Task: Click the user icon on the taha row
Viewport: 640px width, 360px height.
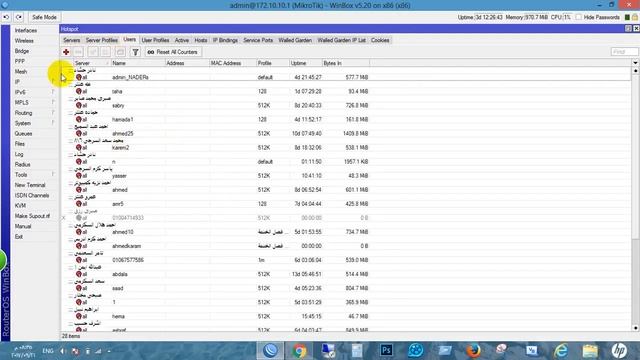Action: [x=79, y=91]
